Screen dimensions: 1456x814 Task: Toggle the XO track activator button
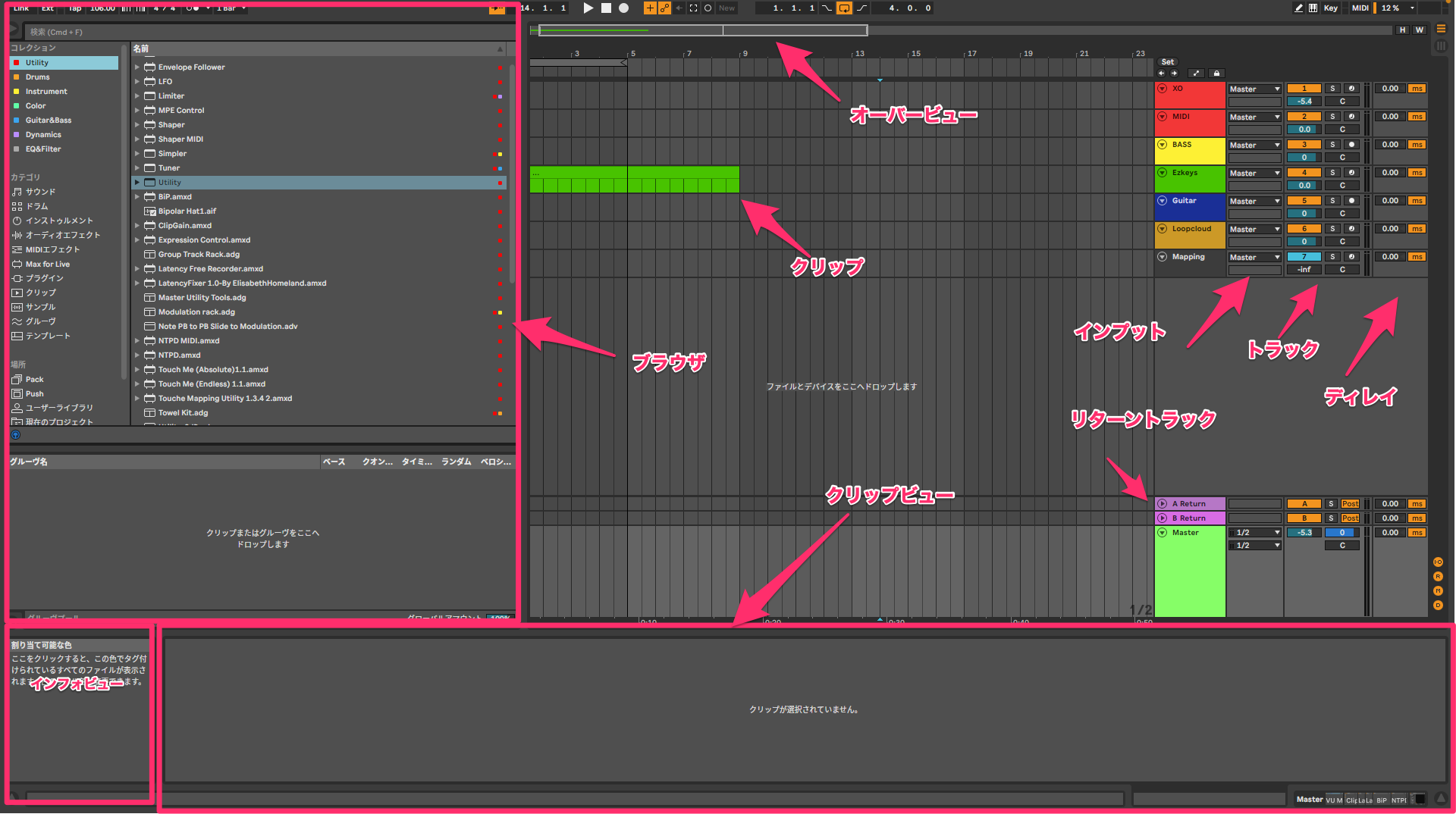tap(1304, 89)
